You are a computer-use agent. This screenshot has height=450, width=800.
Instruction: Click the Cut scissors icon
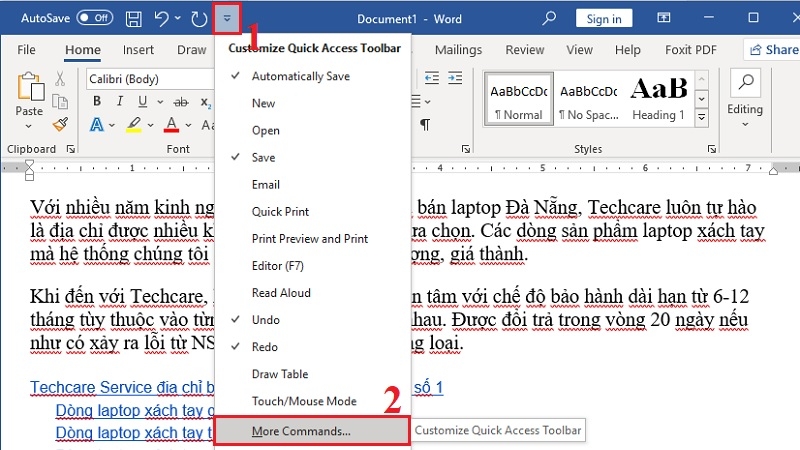[60, 79]
